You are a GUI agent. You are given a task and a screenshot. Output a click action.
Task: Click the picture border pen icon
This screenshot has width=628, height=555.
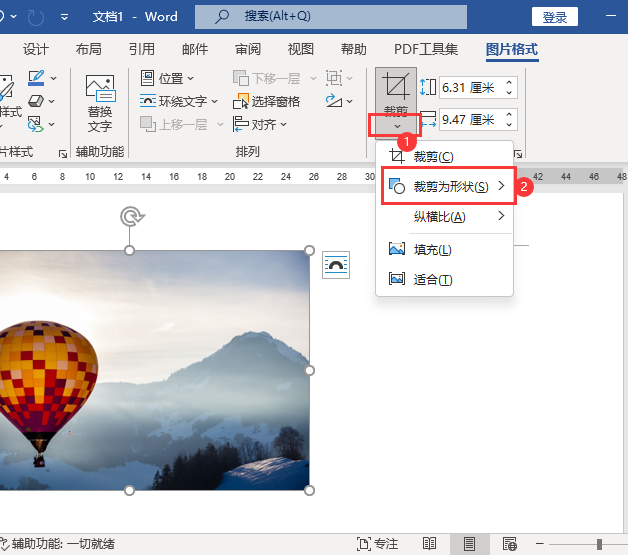click(36, 78)
